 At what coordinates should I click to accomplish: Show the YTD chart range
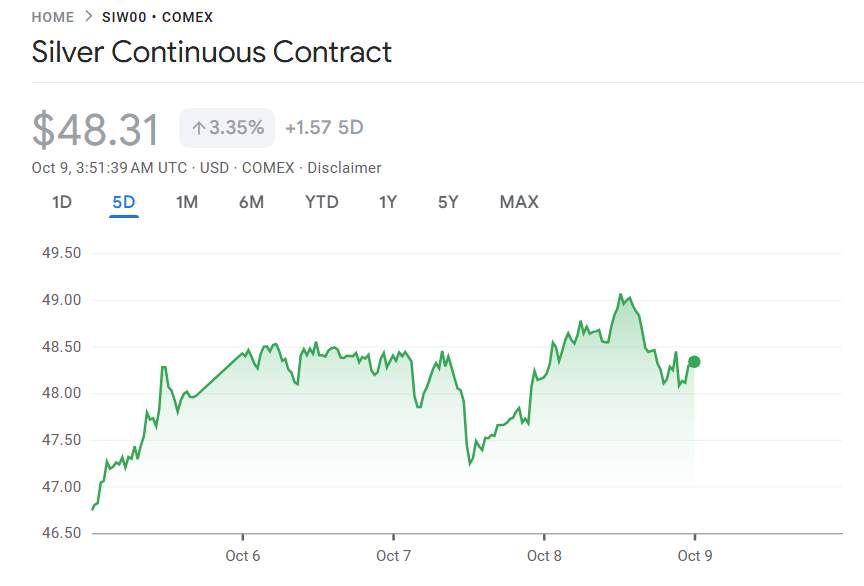[322, 202]
